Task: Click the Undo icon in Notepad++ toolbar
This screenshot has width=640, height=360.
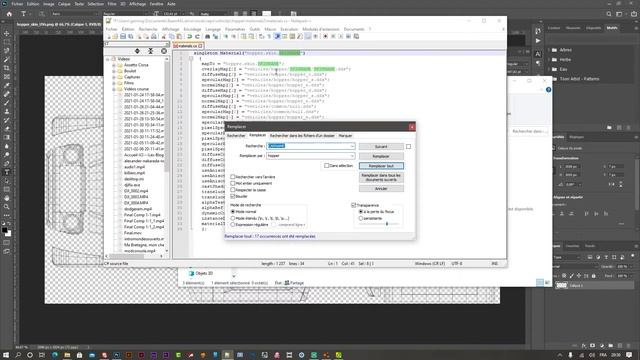Action: [190, 36]
